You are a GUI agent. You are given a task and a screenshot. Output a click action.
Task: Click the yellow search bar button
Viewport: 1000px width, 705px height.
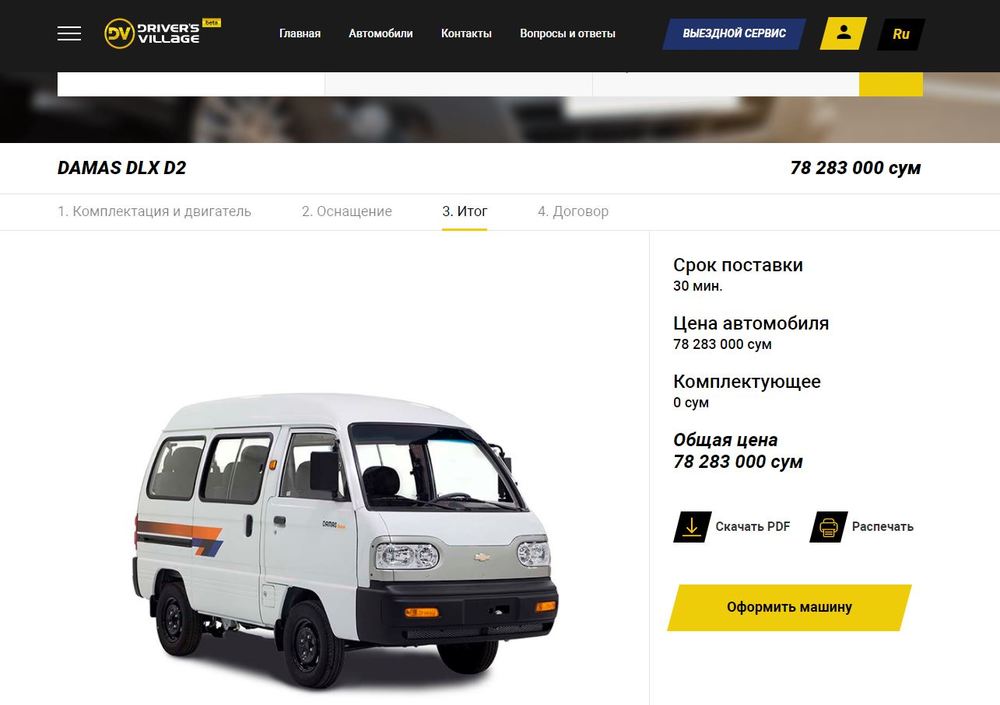(891, 84)
